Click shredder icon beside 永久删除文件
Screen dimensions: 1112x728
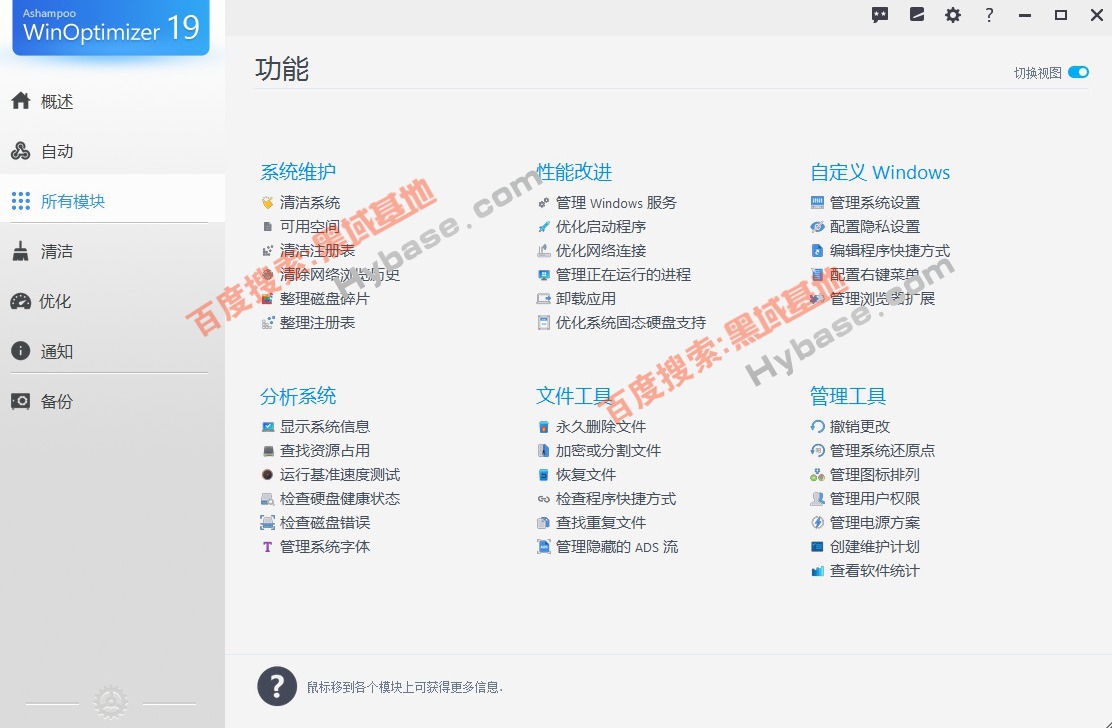click(543, 427)
